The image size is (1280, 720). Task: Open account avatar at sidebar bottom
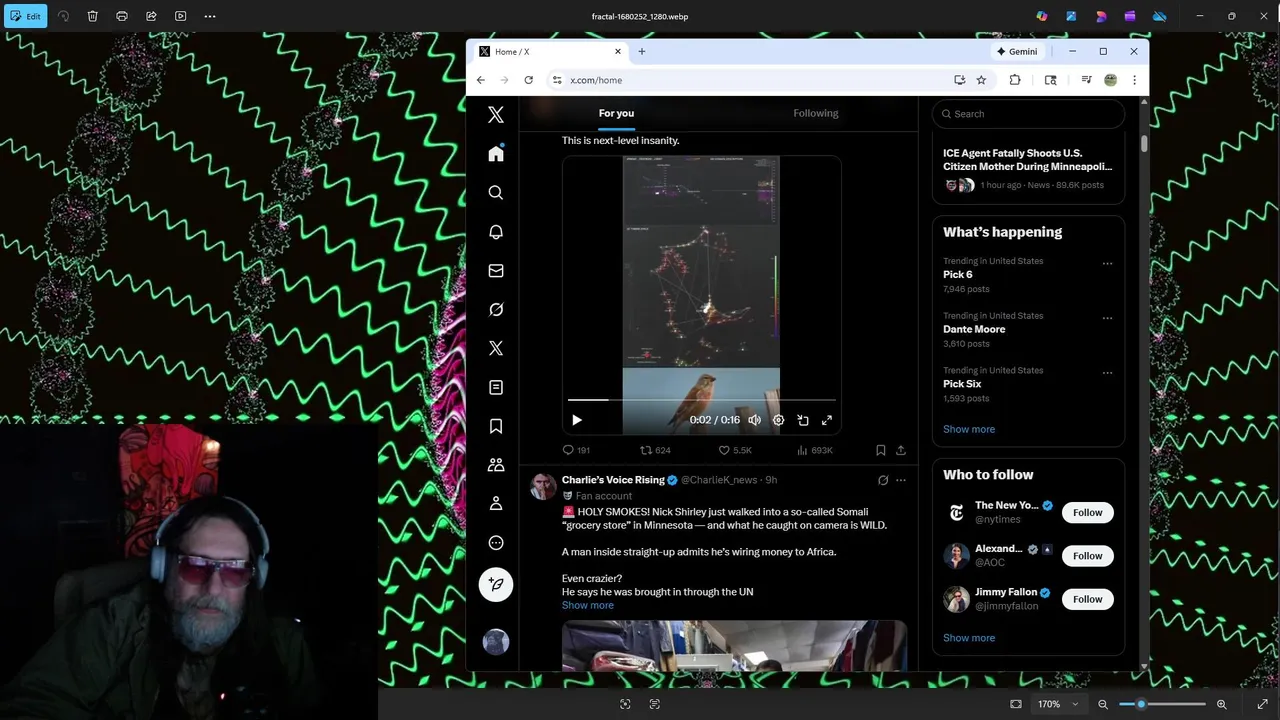click(496, 642)
